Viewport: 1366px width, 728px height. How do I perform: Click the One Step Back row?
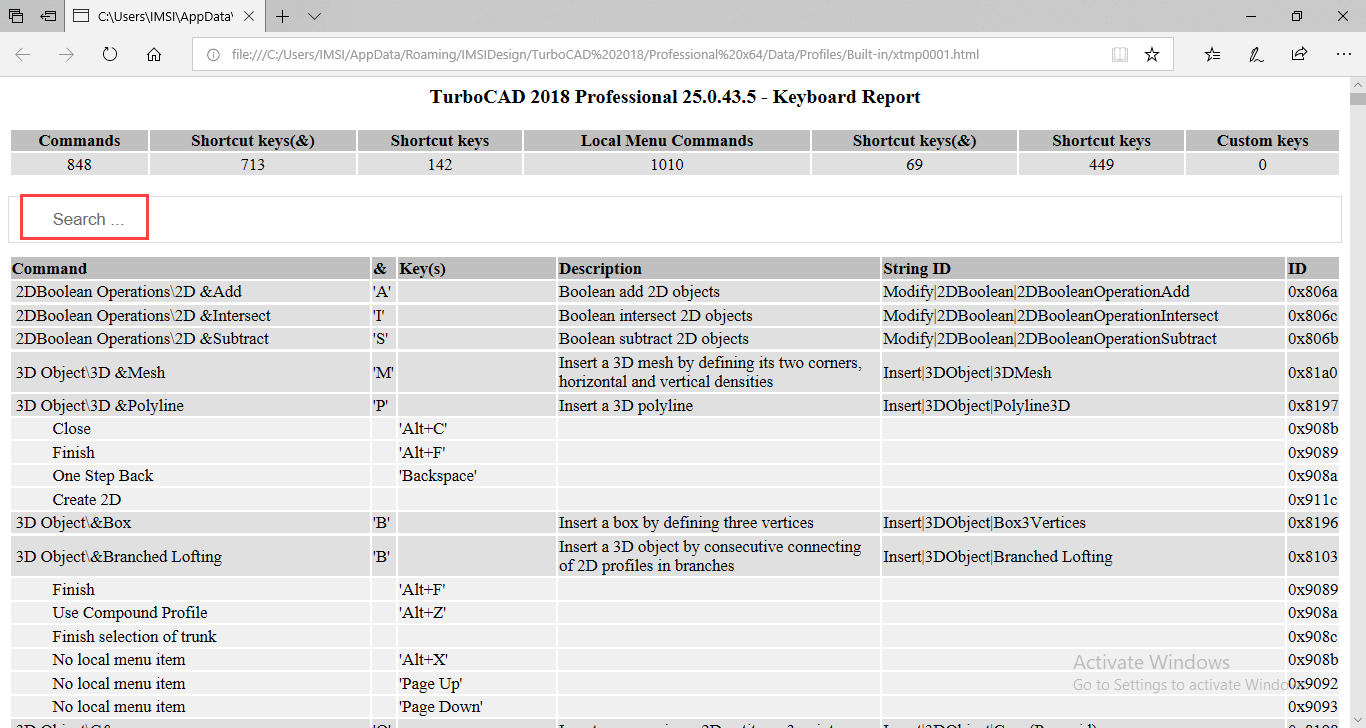pos(675,476)
